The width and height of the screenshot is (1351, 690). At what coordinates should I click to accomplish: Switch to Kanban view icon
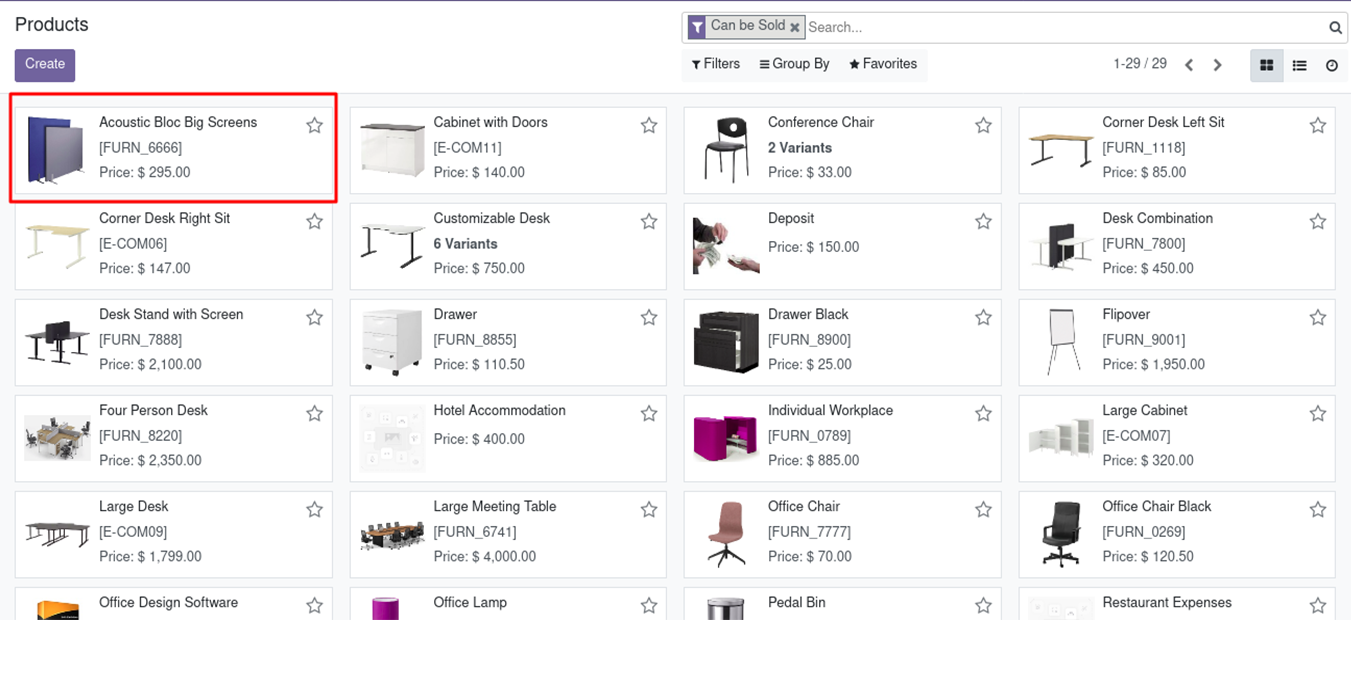(1266, 65)
